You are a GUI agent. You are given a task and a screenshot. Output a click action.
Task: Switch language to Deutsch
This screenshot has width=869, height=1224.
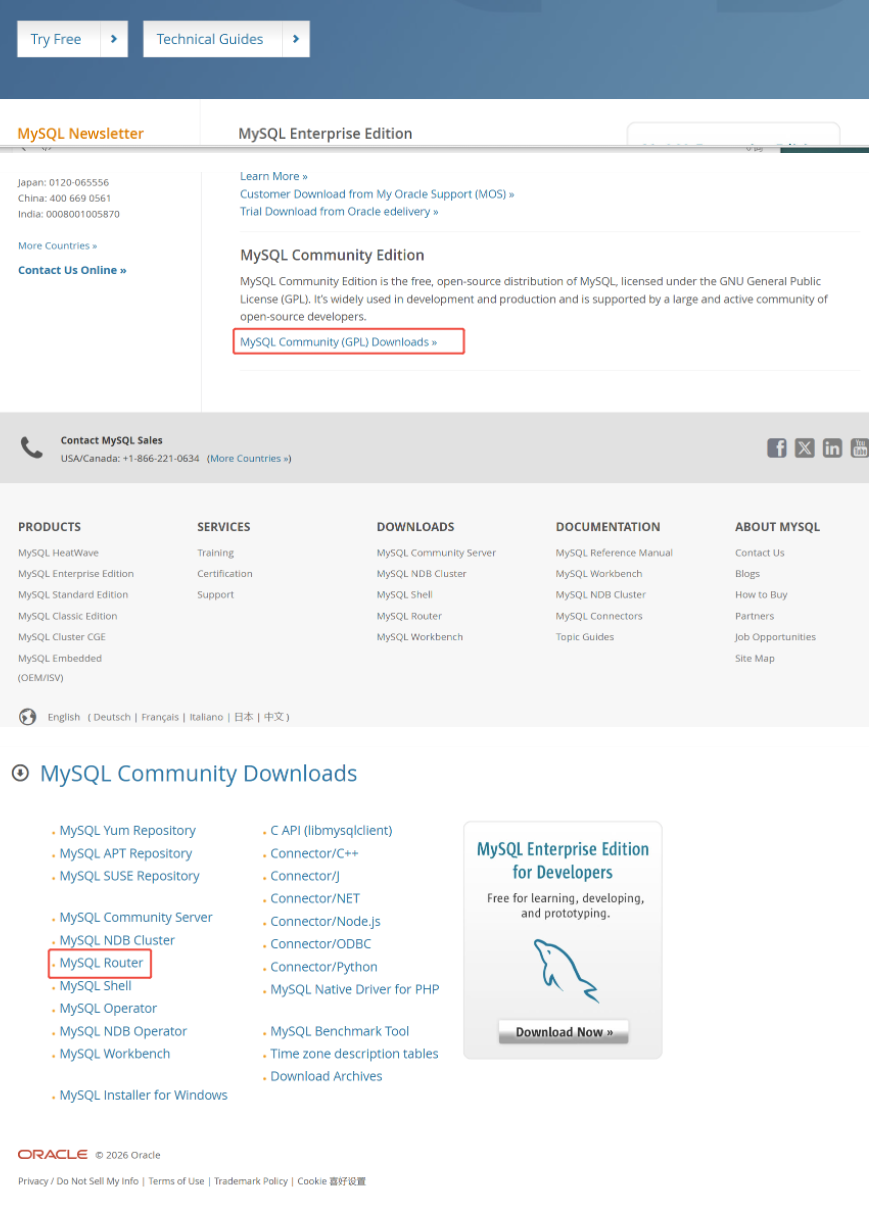[x=112, y=717]
